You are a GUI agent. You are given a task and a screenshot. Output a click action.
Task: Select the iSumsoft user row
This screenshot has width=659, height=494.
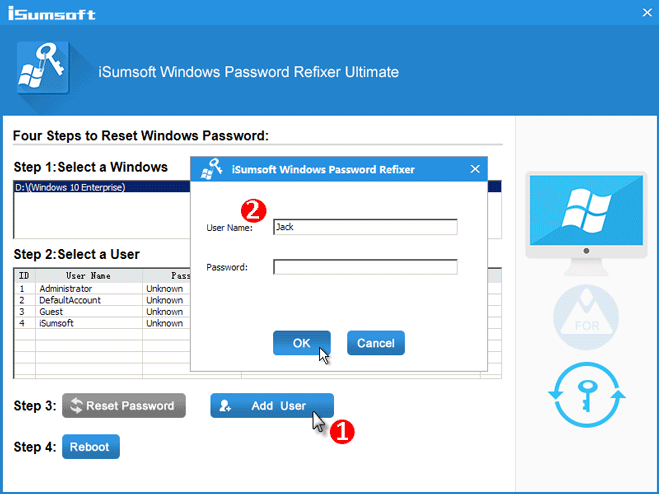click(x=102, y=323)
